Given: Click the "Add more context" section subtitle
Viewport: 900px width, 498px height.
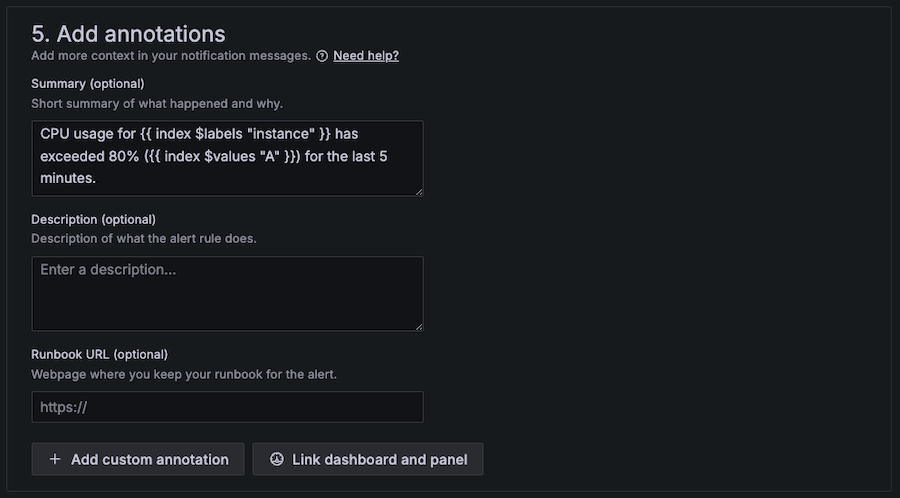Looking at the screenshot, I should [170, 56].
